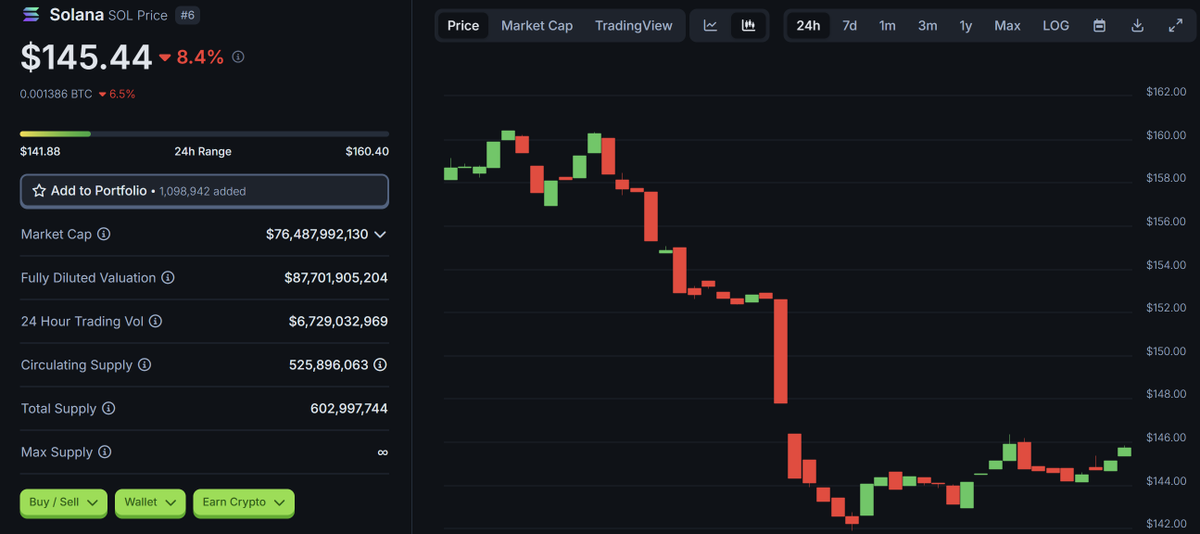Click the $87,701,905,204 valuation value
The image size is (1200, 534).
pyautogui.click(x=336, y=278)
